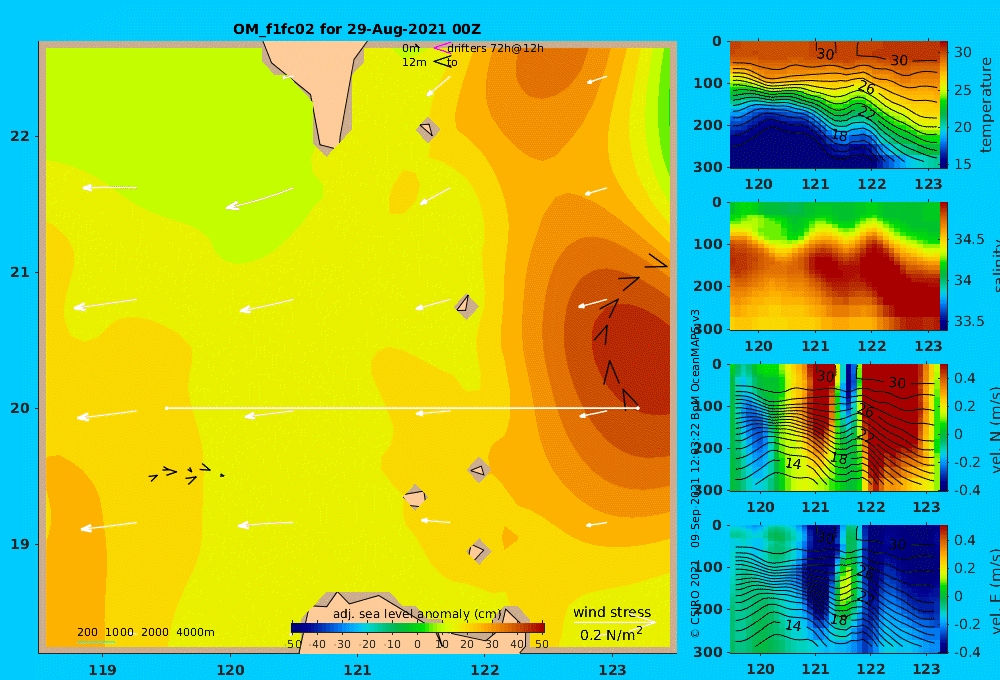The height and width of the screenshot is (680, 1000).
Task: Click the wind arrow near 119°E on 20°N
Action: [x=107, y=415]
